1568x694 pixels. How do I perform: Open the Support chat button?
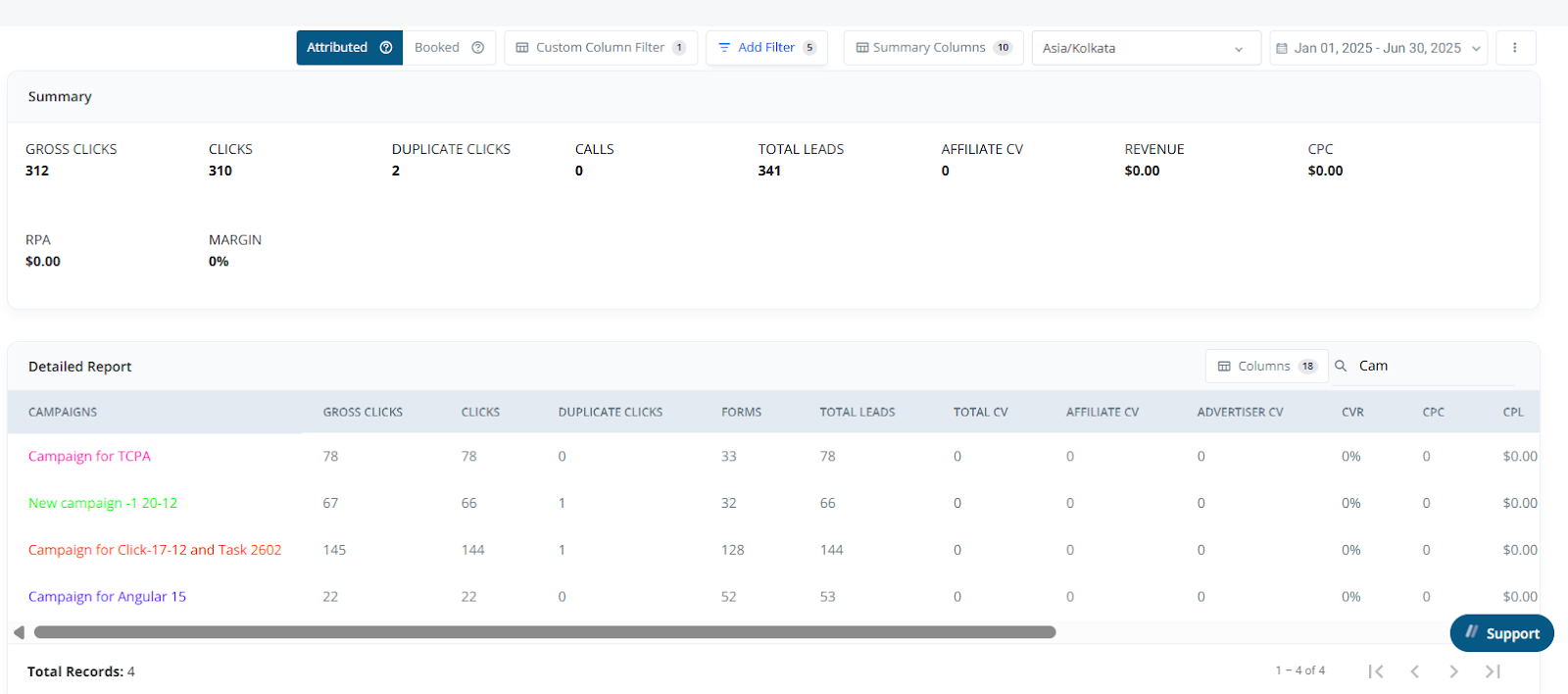(x=1501, y=633)
